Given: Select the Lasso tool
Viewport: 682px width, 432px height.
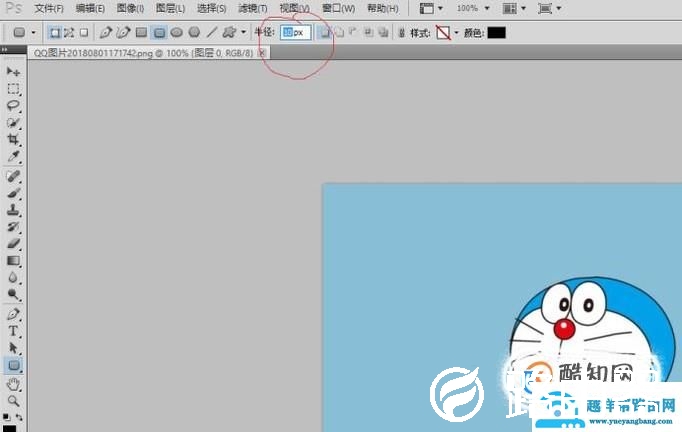Looking at the screenshot, I should 14,105.
